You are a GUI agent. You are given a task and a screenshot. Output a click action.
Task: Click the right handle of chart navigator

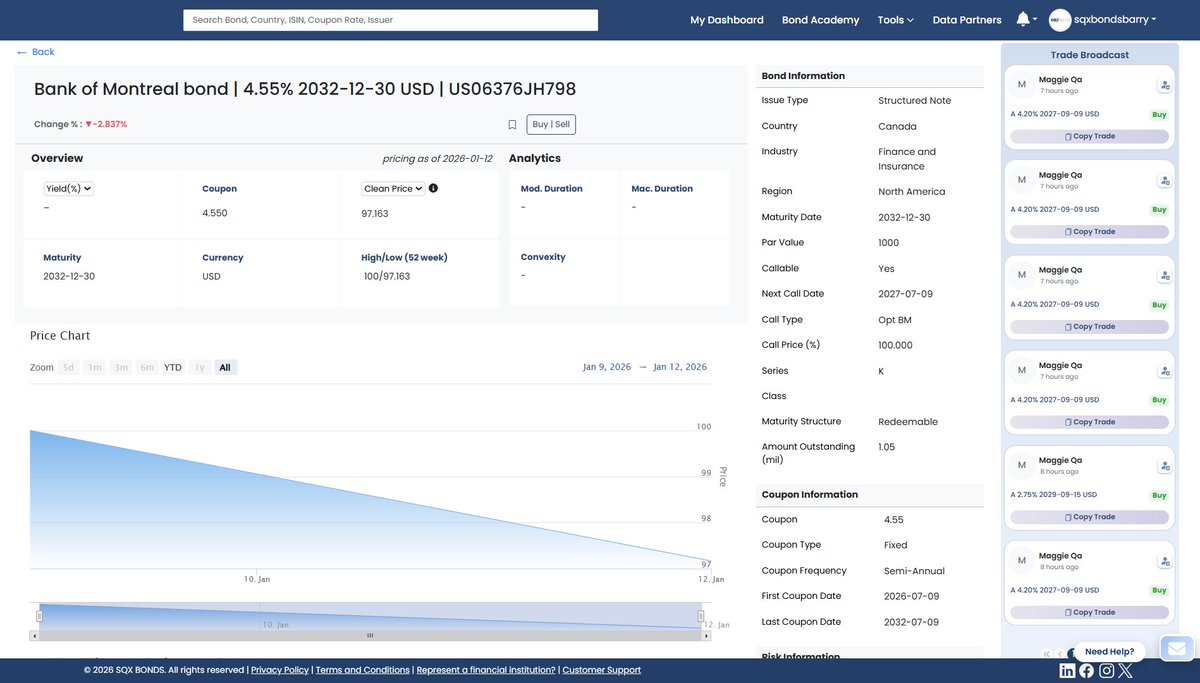(701, 617)
